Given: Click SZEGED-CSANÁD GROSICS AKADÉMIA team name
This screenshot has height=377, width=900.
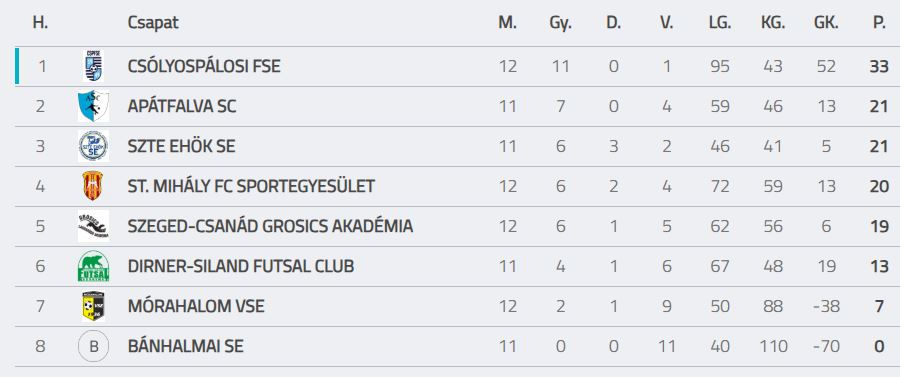Looking at the screenshot, I should tap(270, 227).
